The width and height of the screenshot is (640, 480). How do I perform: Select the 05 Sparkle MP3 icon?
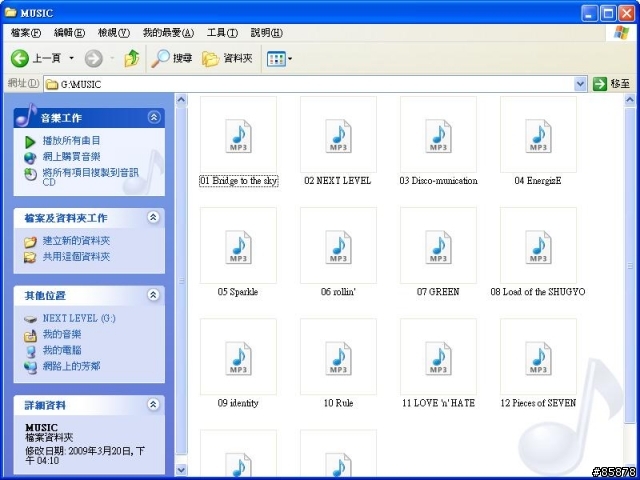(238, 246)
